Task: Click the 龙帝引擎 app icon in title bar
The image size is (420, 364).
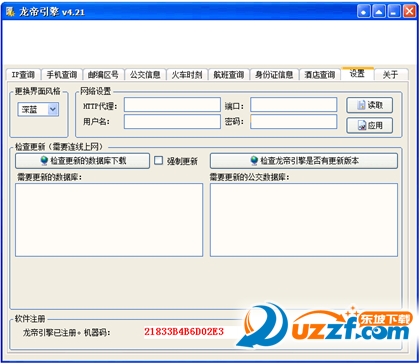Action: pyautogui.click(x=11, y=12)
